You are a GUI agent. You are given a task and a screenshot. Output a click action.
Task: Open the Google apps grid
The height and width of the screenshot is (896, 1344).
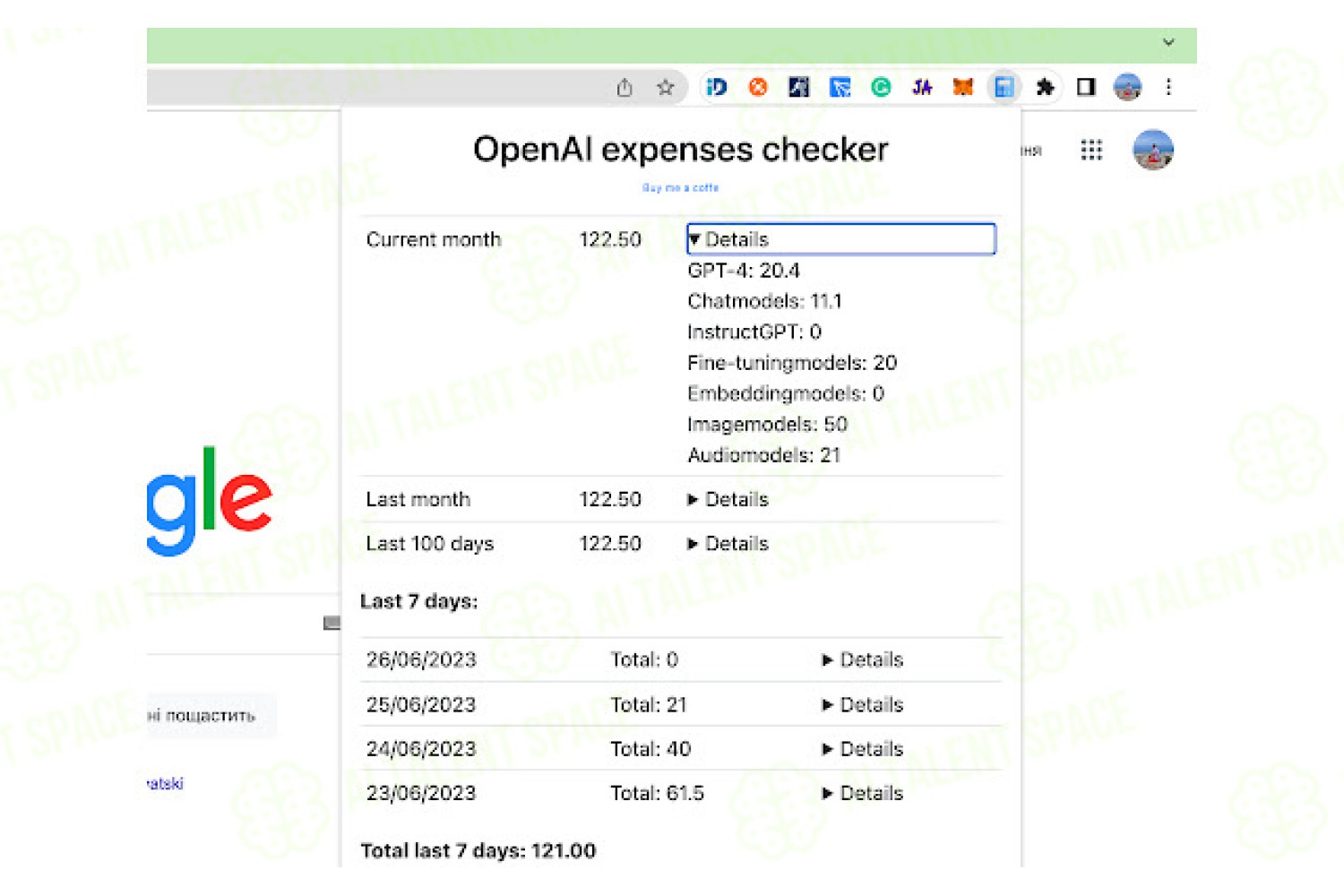1091,150
